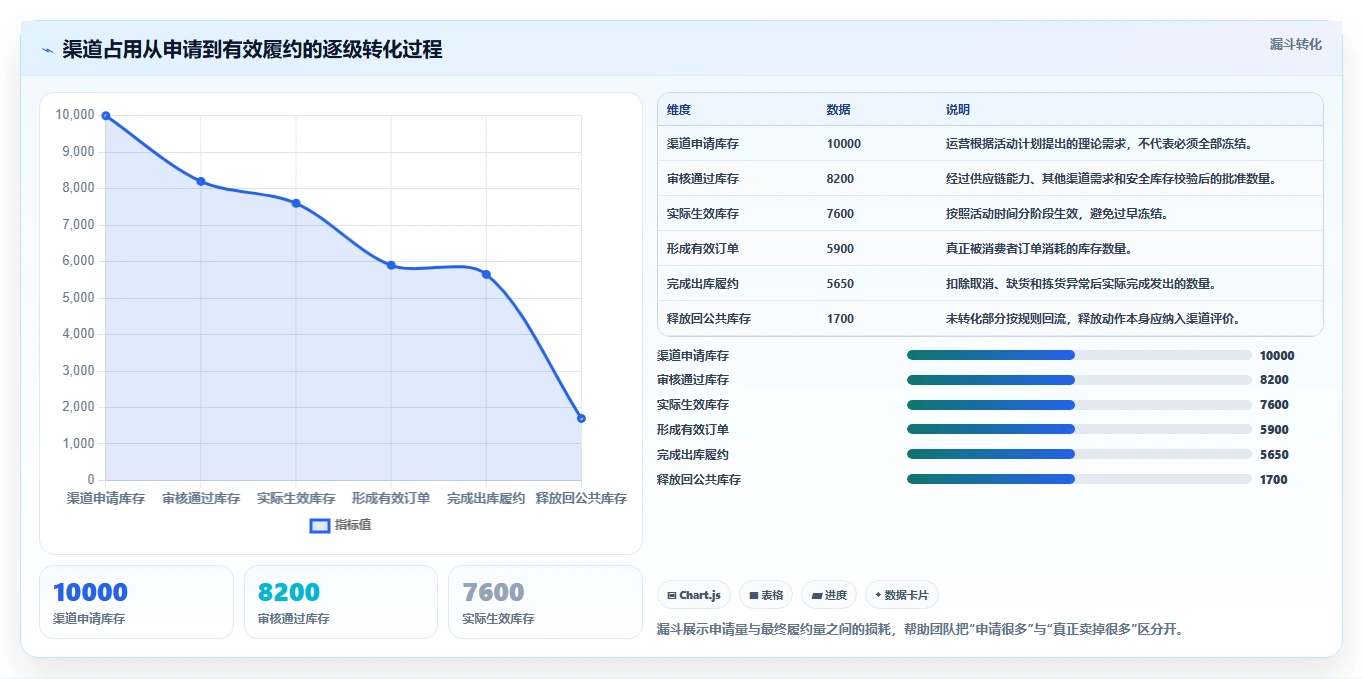Viewport: 1363px width, 679px height.
Task: Click the panel title 渠道占用从申请到有效履约的逐级转化过程
Action: pyautogui.click(x=252, y=50)
